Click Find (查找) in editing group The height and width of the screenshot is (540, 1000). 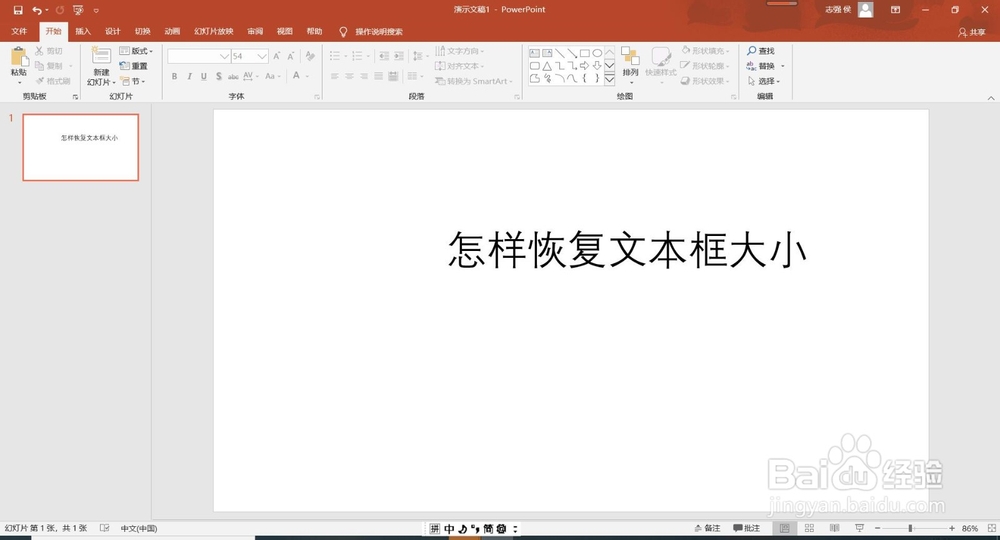(761, 50)
